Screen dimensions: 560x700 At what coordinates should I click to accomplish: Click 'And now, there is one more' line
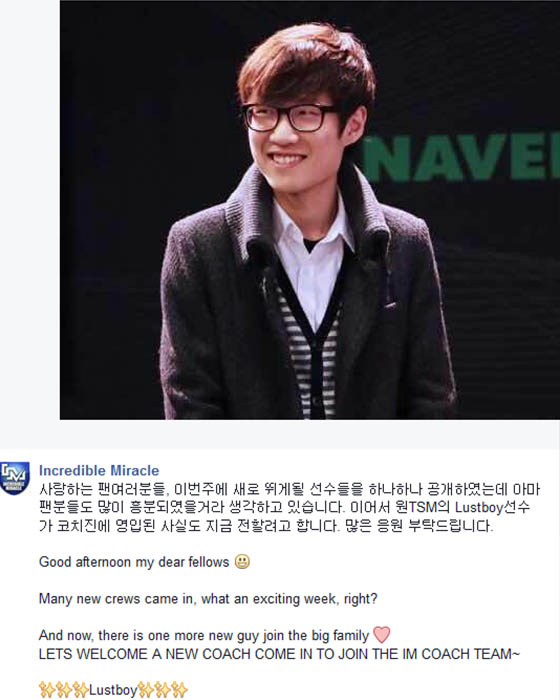click(204, 635)
